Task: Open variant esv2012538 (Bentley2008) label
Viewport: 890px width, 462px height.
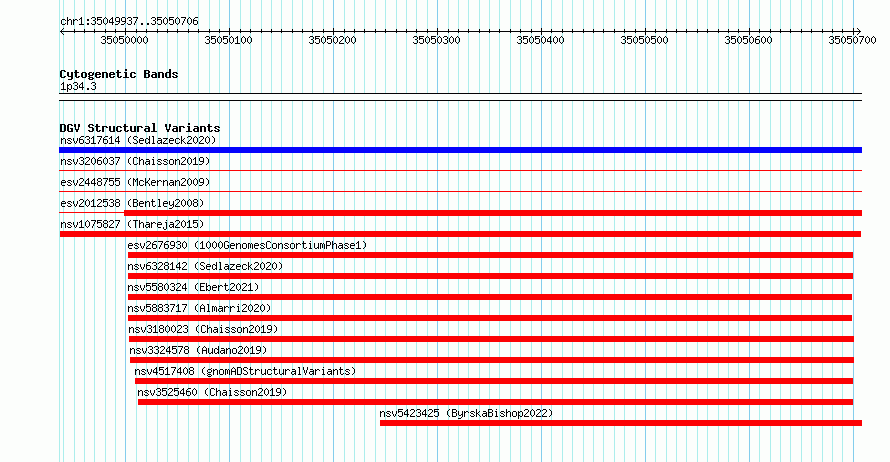Action: pos(132,203)
